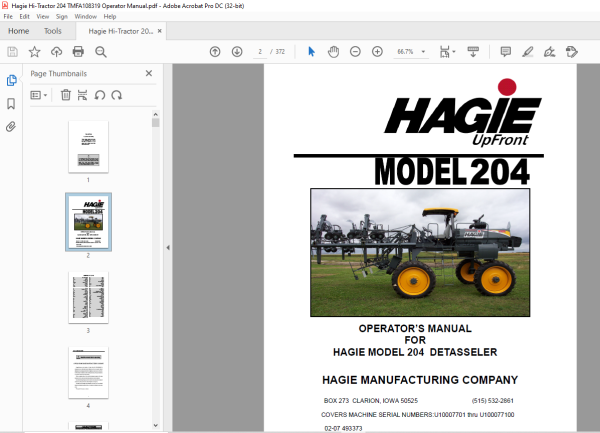Click the (515) 532-2861 phone number

pos(492,400)
